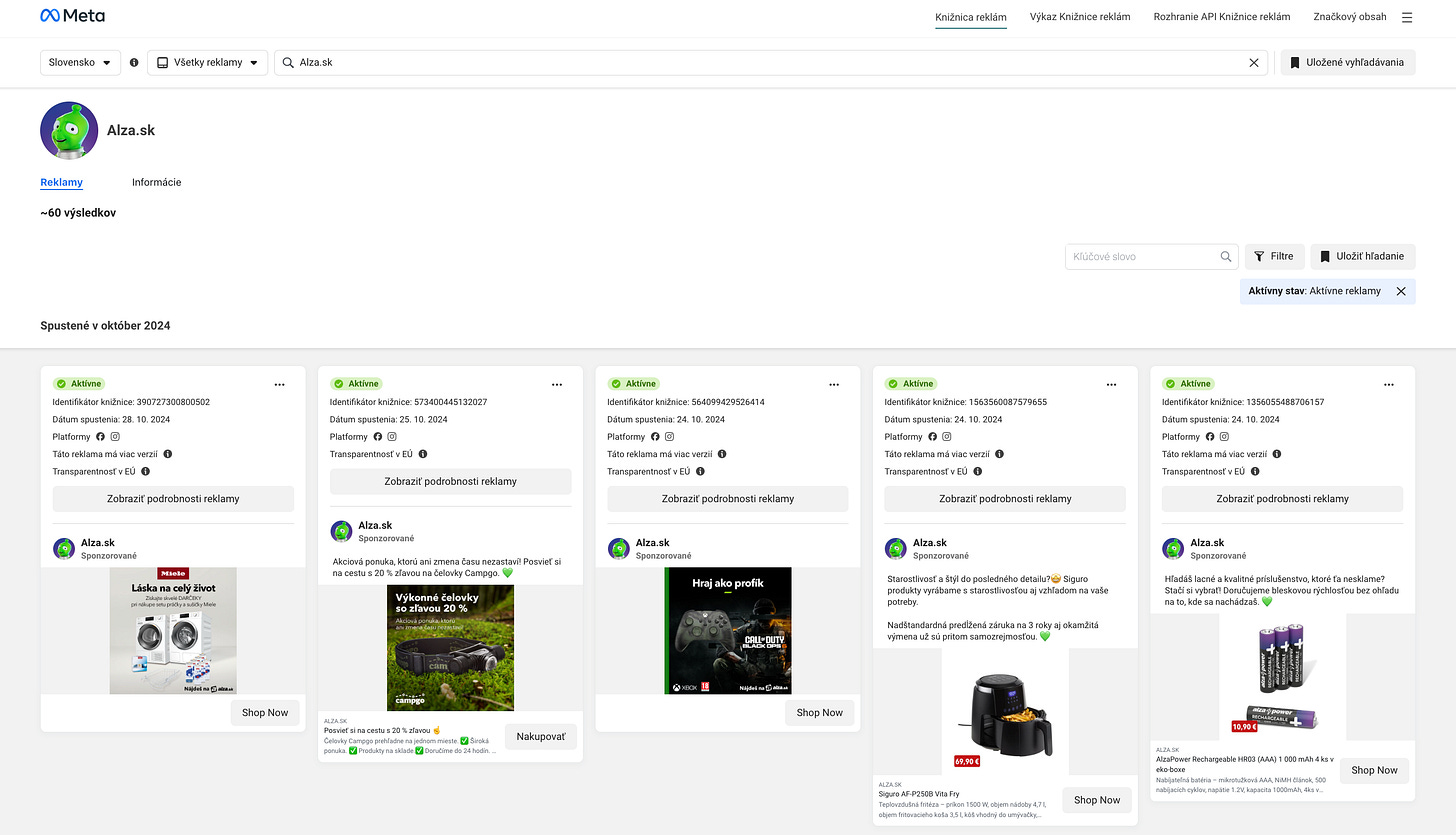
Task: Click 'Siguro AF-P250B Vita Fry' product title
Action: [919, 795]
